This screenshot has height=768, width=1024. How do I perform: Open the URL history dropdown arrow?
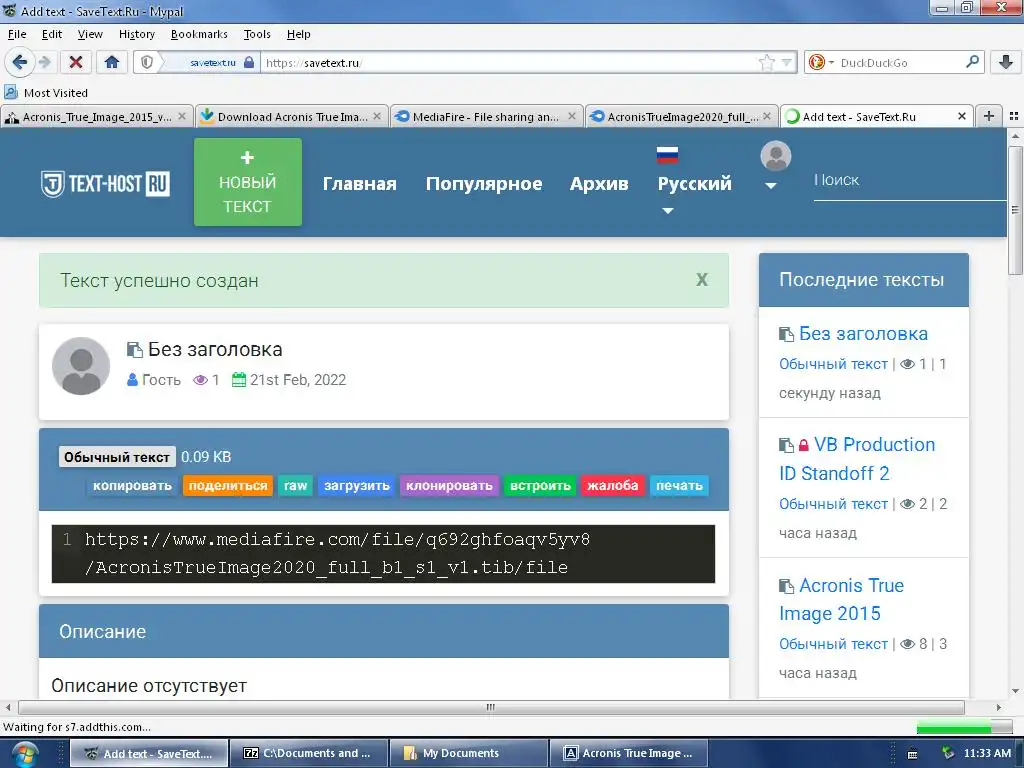click(x=787, y=63)
